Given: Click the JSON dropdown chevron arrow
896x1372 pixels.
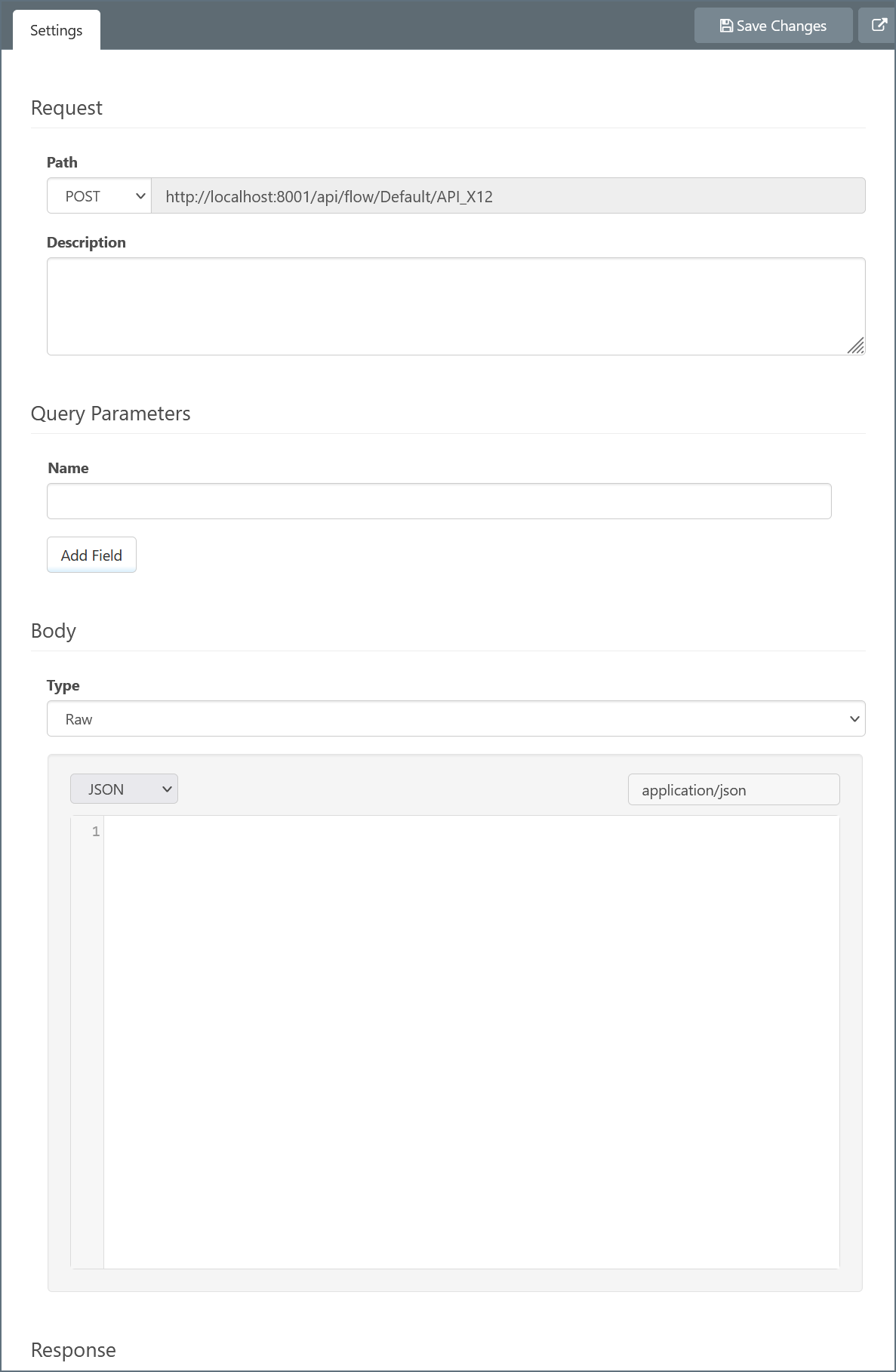Looking at the screenshot, I should [x=167, y=789].
